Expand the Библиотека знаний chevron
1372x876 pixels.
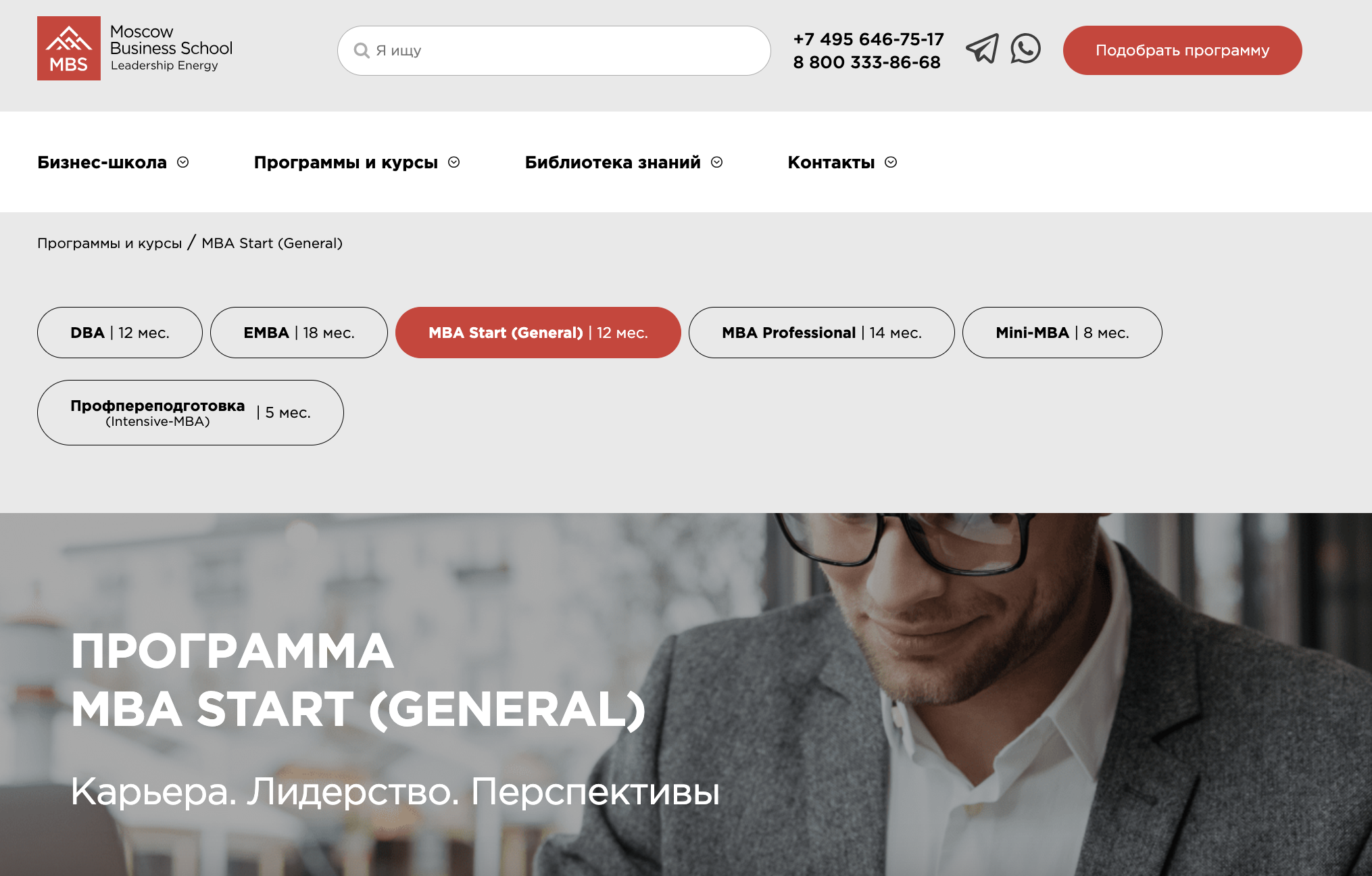coord(717,162)
